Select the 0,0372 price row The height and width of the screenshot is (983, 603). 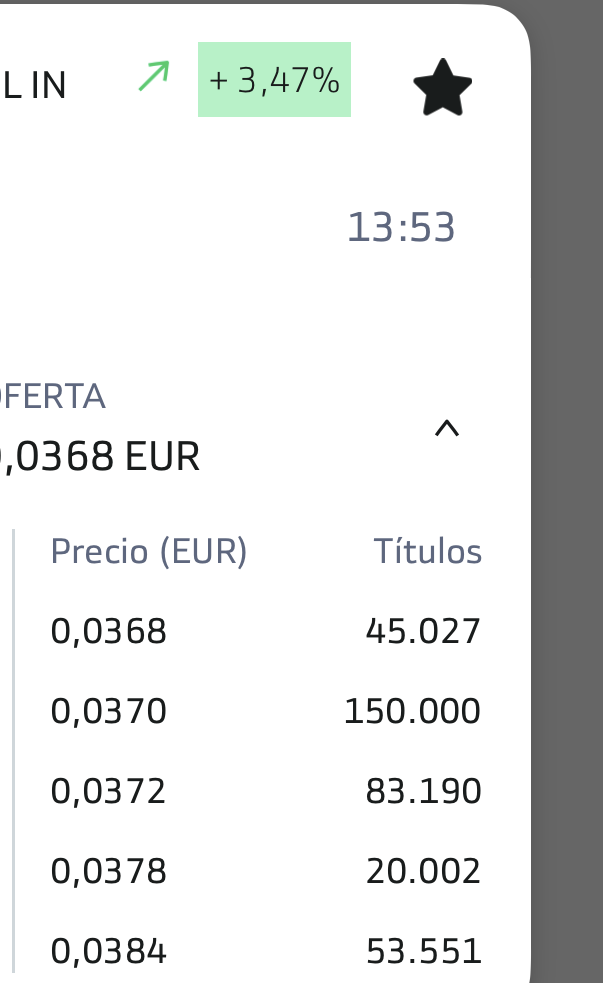[108, 791]
